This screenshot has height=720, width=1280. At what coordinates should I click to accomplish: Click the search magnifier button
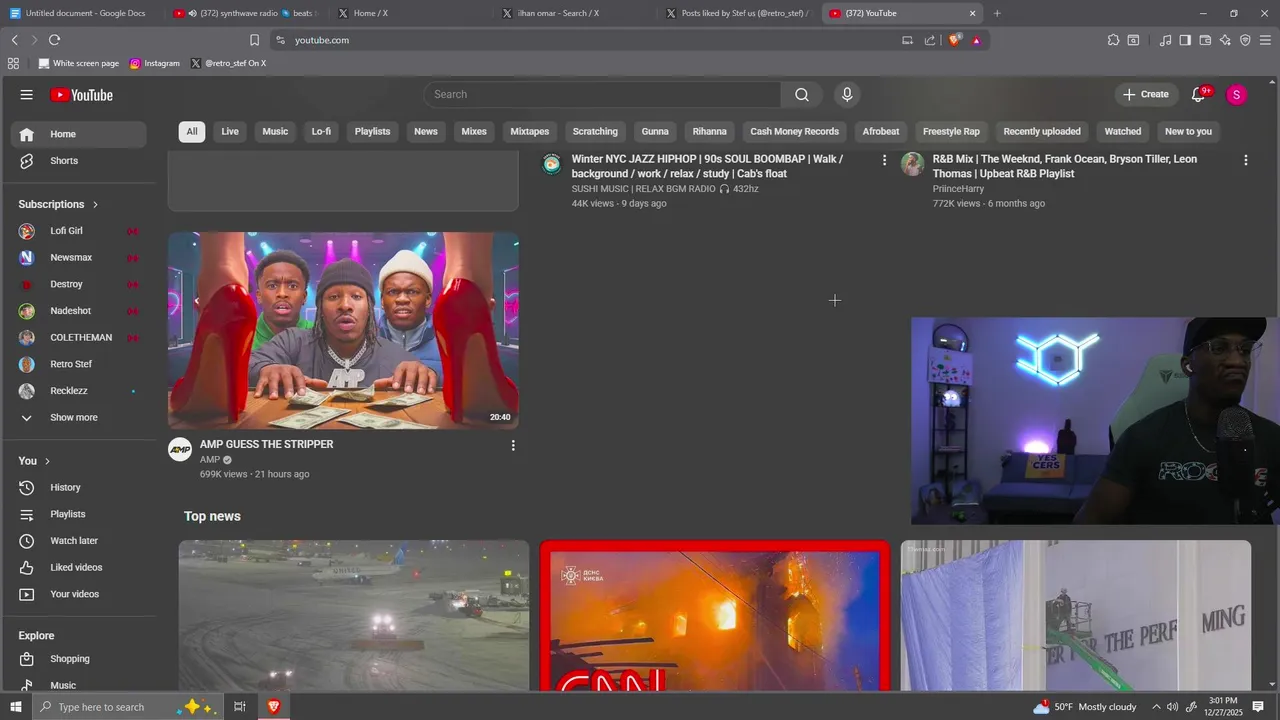802,94
